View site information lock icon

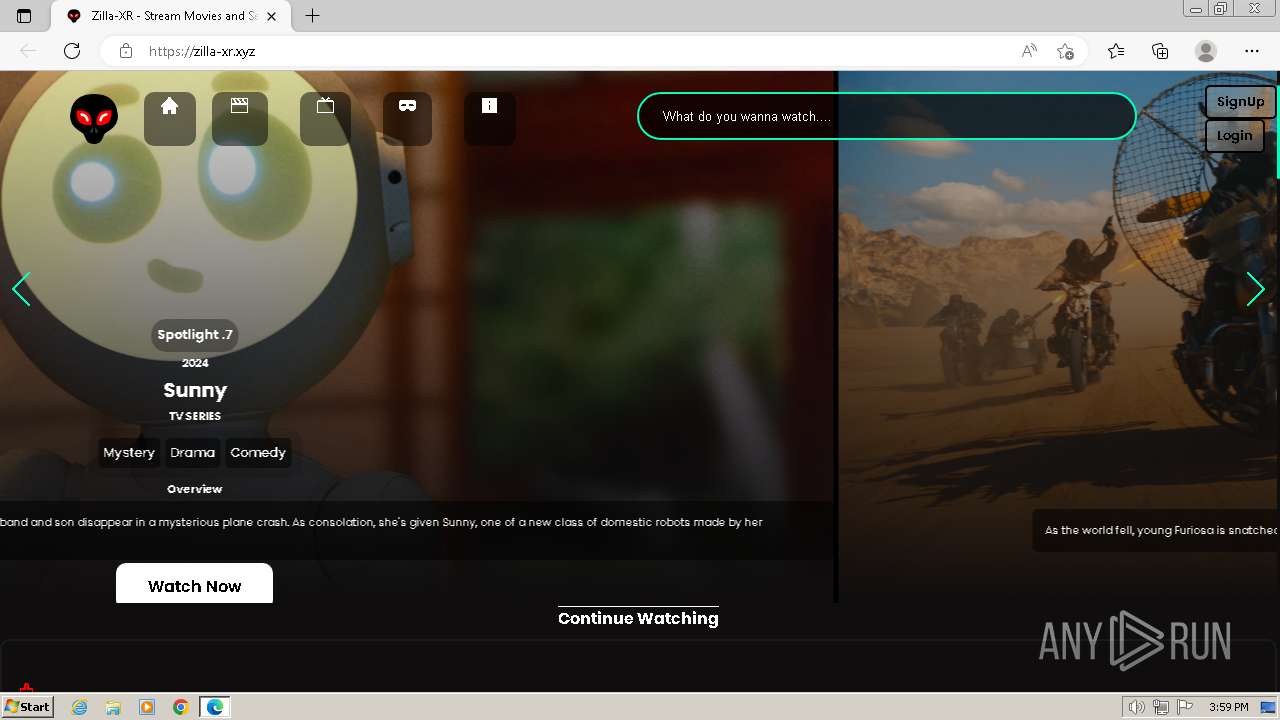point(125,51)
